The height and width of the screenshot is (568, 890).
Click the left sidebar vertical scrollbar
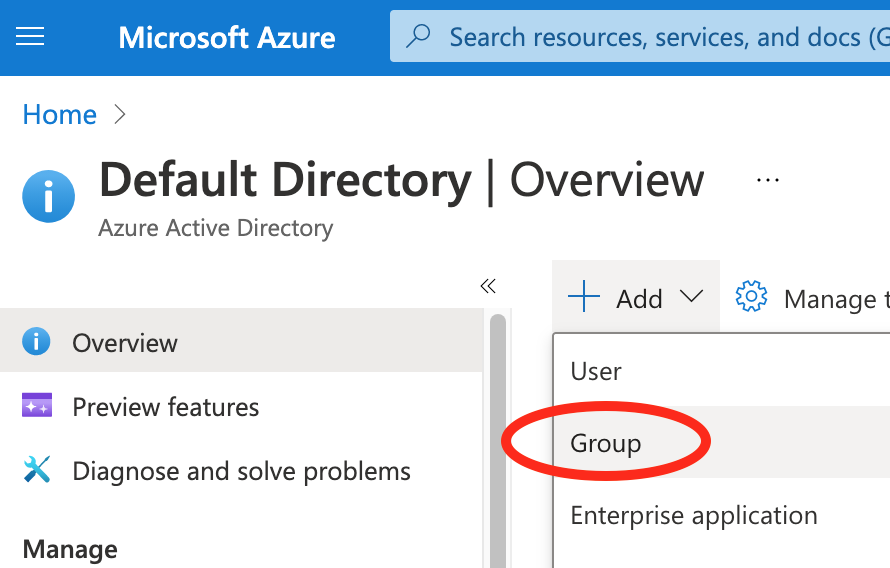tap(497, 440)
